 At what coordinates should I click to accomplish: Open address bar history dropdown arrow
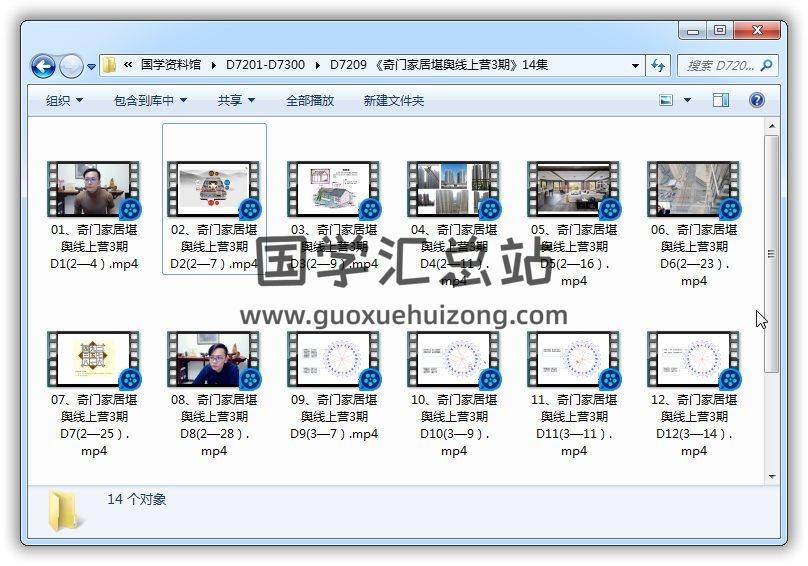(x=635, y=66)
